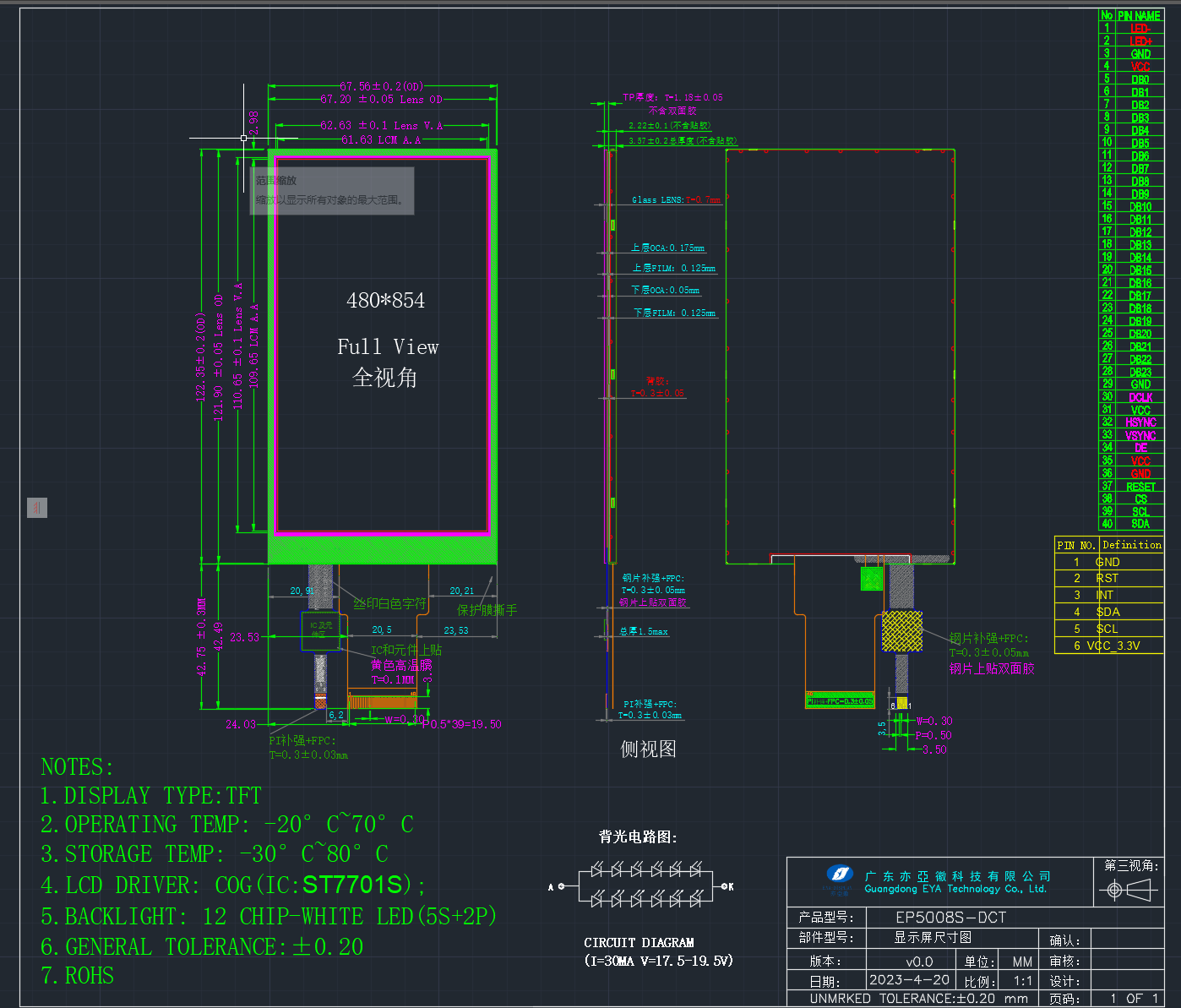Click the "2.OPERATING TEMP" note line
This screenshot has width=1181, height=1008.
pyautogui.click(x=227, y=825)
